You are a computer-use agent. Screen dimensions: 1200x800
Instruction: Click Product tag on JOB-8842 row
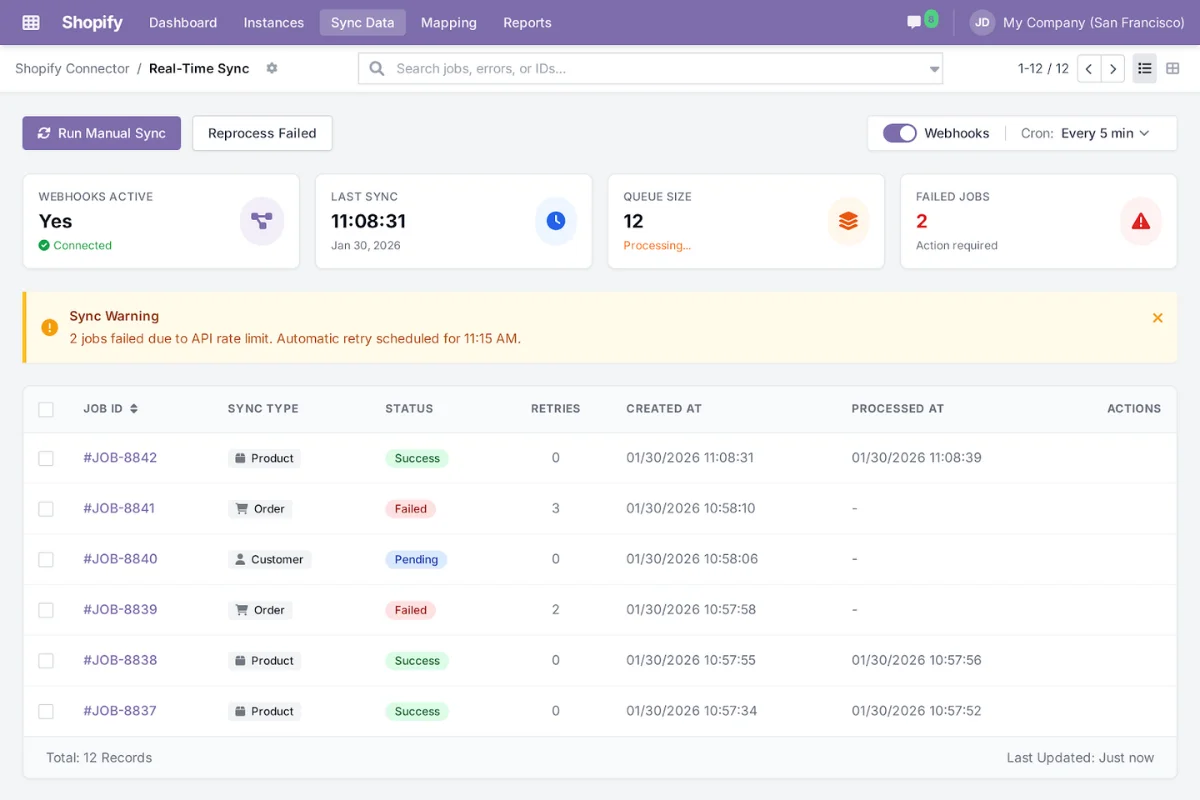tap(264, 458)
